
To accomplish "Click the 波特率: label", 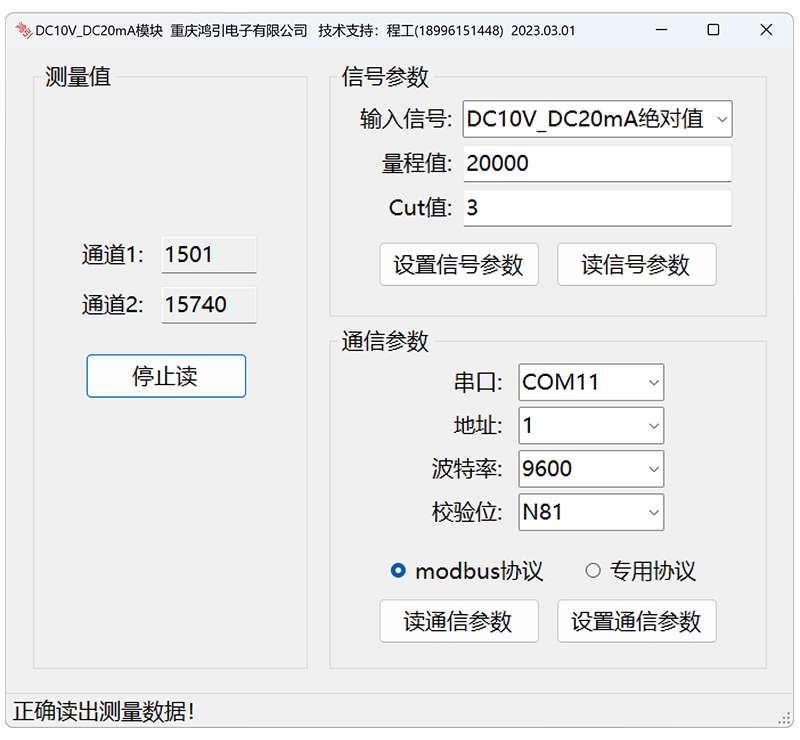I will 467,468.
